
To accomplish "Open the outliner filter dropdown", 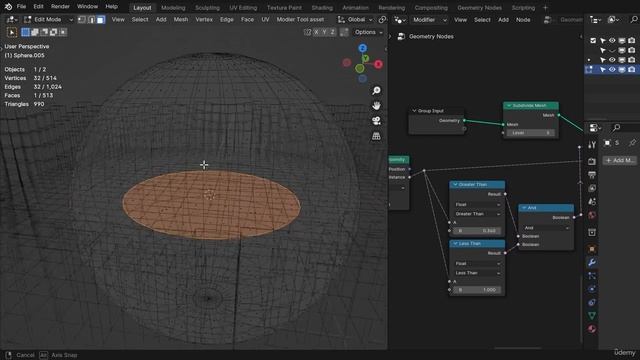I will point(613,20).
